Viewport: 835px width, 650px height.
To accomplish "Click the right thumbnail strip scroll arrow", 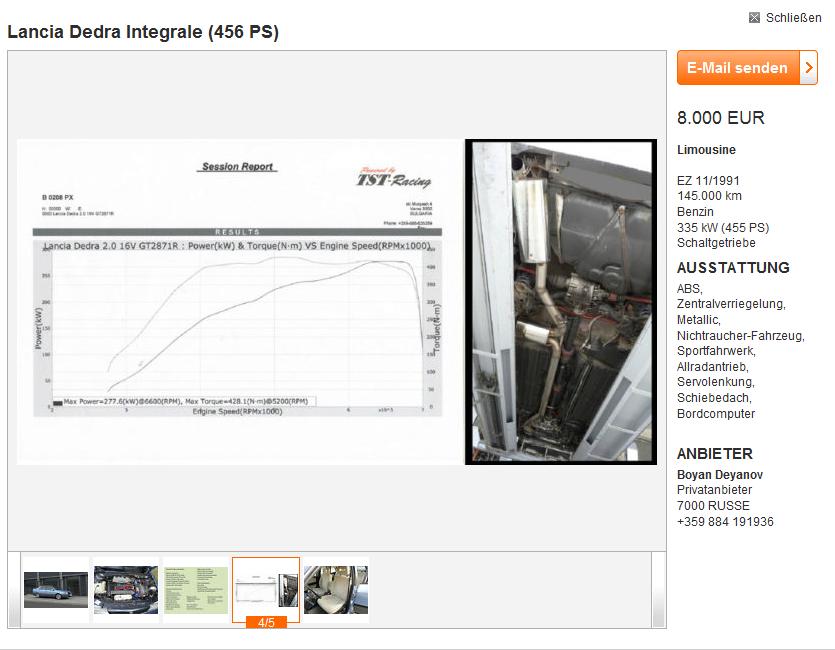I will 659,590.
